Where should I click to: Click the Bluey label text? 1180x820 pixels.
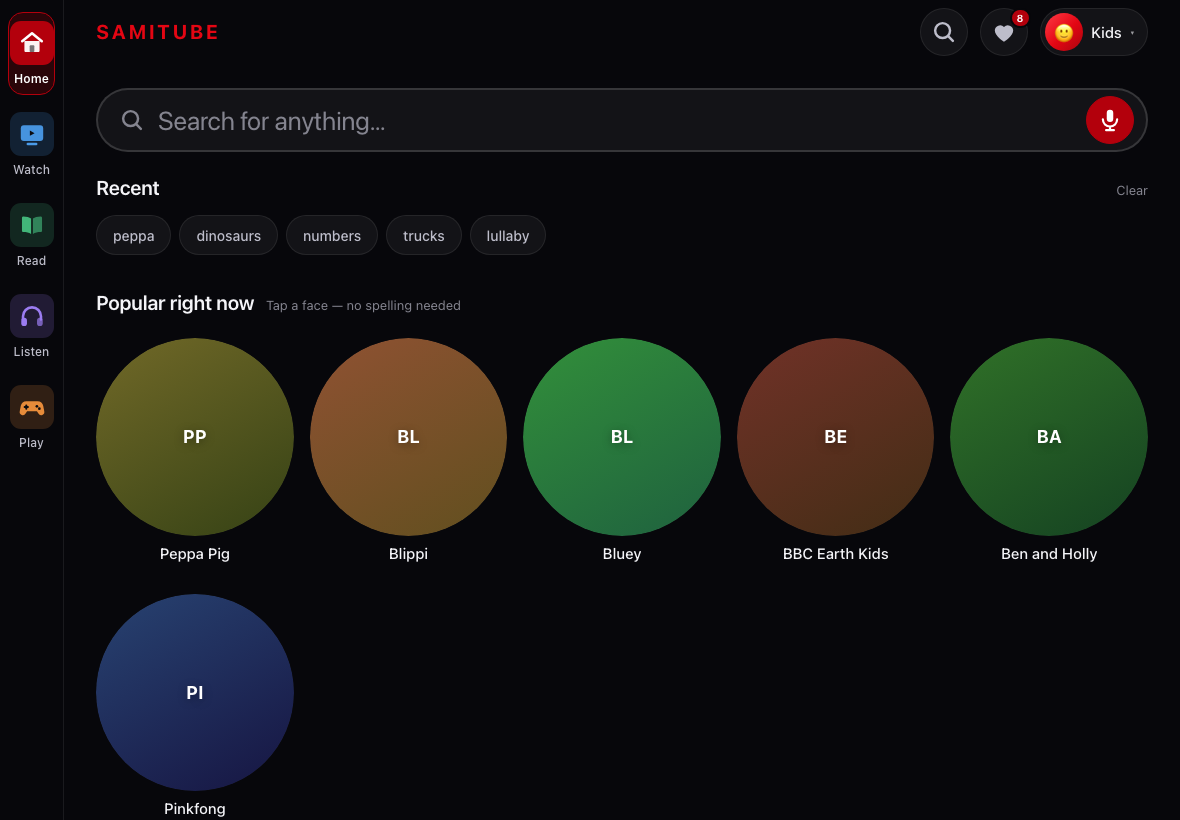click(x=622, y=554)
